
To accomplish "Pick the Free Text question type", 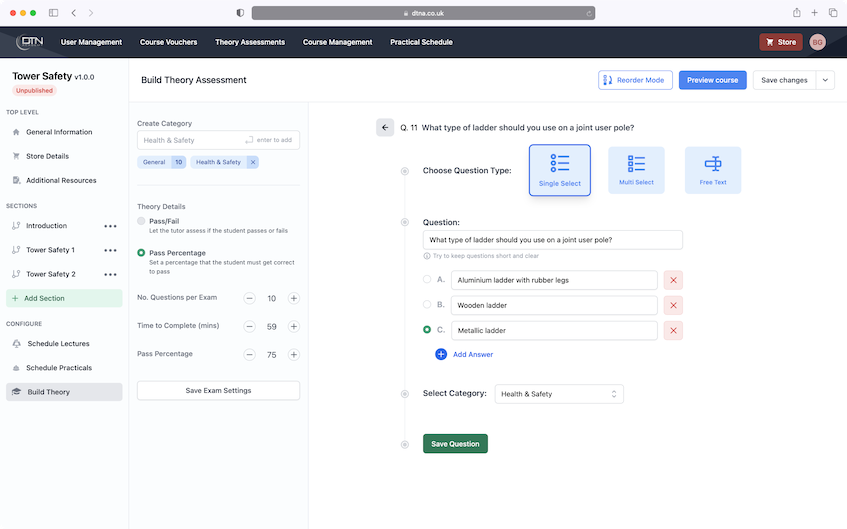I will tap(713, 170).
